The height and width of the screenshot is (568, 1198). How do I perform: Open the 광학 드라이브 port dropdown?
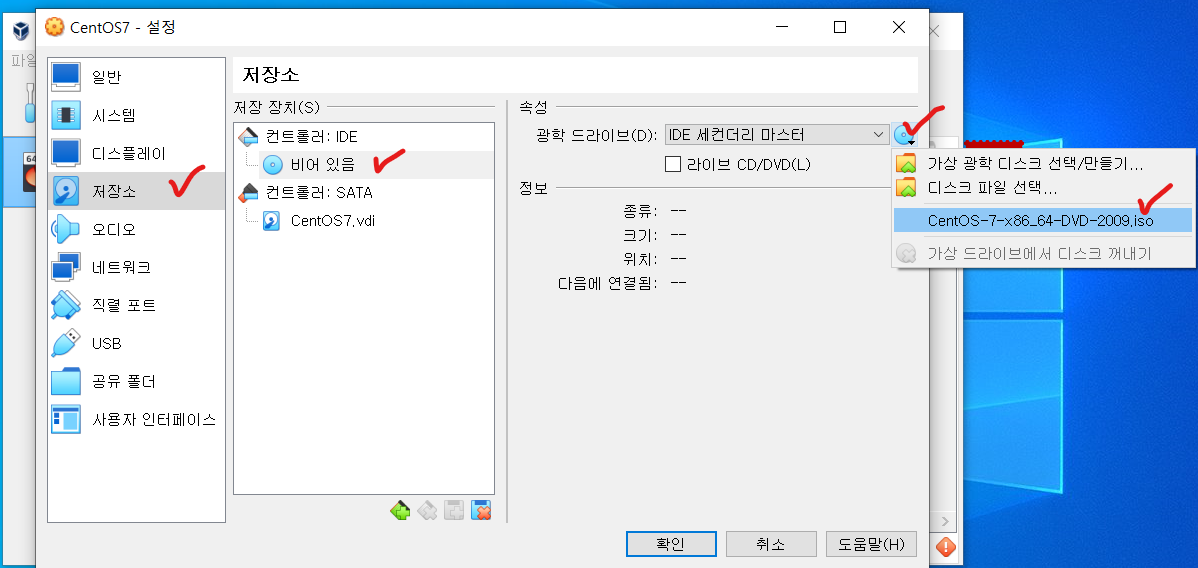tap(777, 135)
